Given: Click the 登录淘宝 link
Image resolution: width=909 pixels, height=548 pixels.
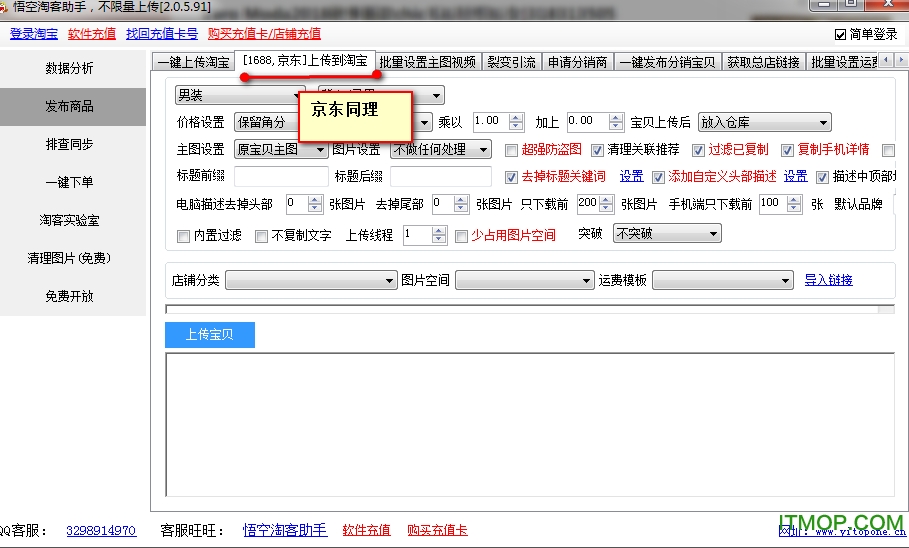Looking at the screenshot, I should pyautogui.click(x=34, y=34).
